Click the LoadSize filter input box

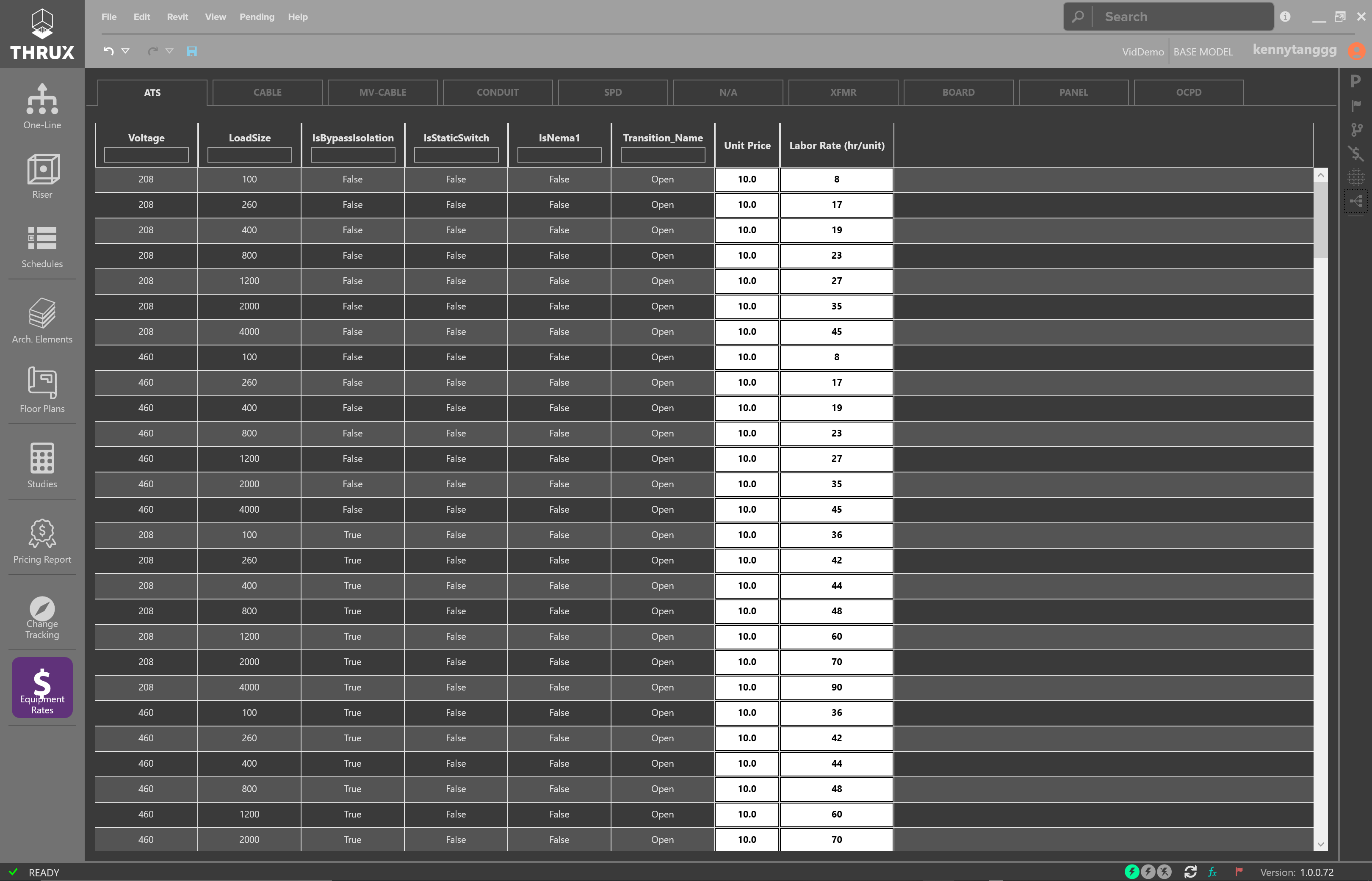point(249,155)
